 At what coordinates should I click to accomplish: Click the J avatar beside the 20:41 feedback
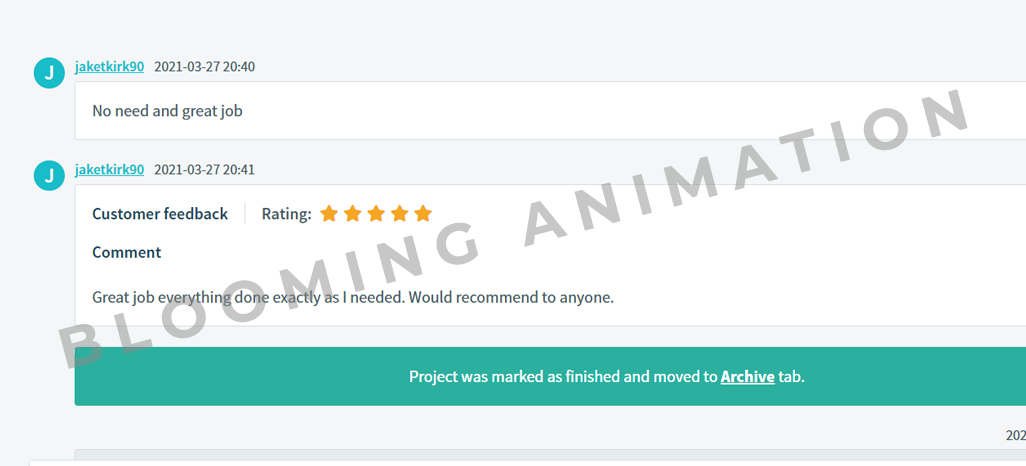[x=49, y=175]
